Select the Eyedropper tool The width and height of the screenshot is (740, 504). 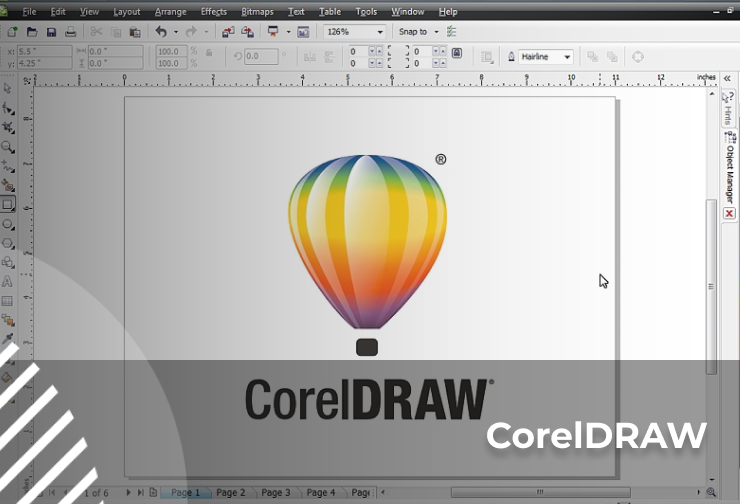click(x=8, y=340)
